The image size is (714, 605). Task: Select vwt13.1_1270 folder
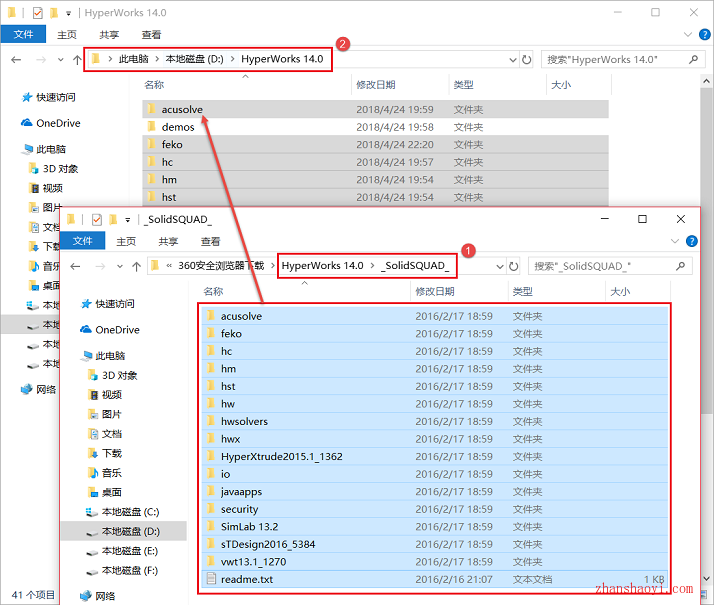point(435,561)
